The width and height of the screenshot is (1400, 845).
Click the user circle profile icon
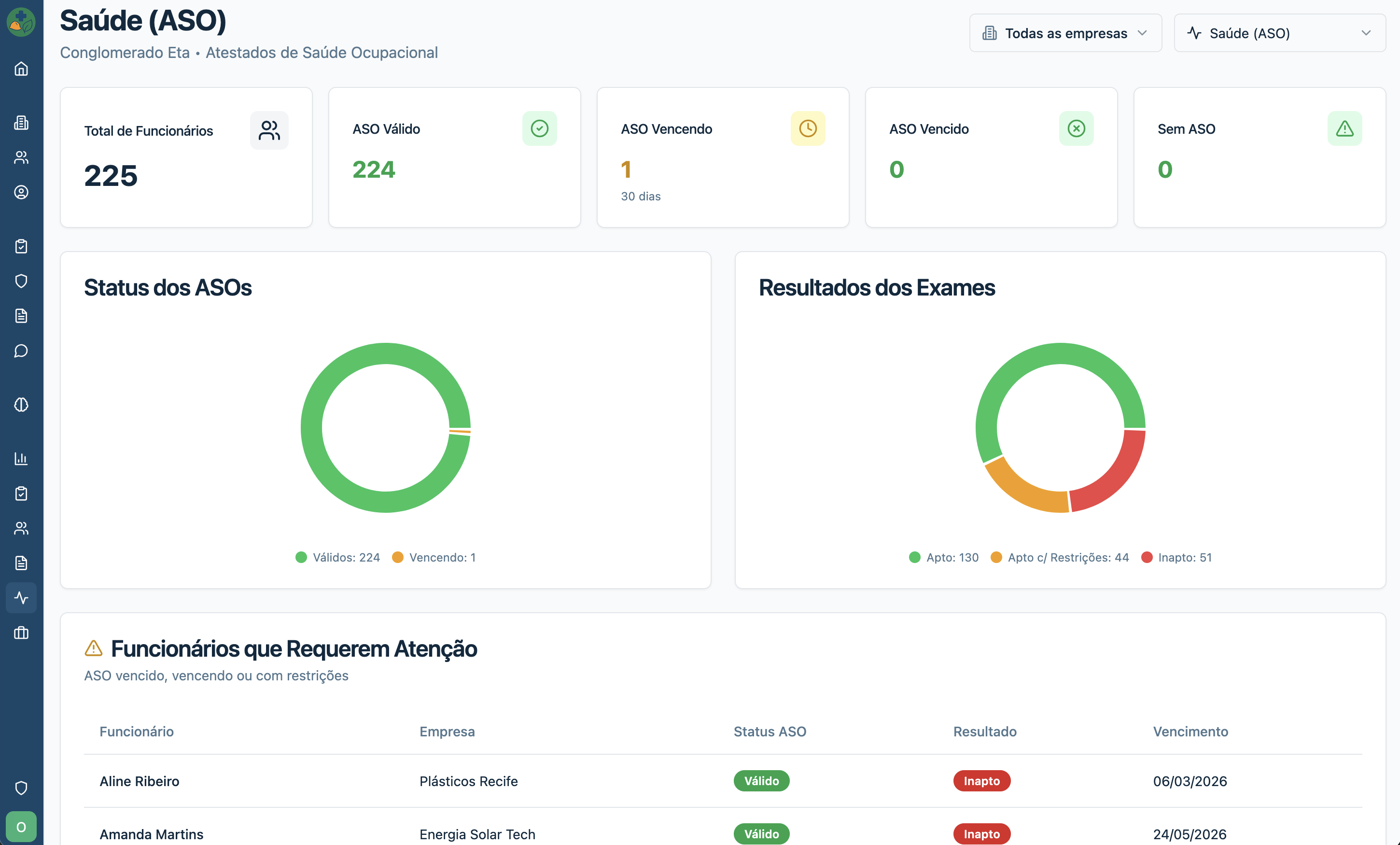pyautogui.click(x=21, y=192)
